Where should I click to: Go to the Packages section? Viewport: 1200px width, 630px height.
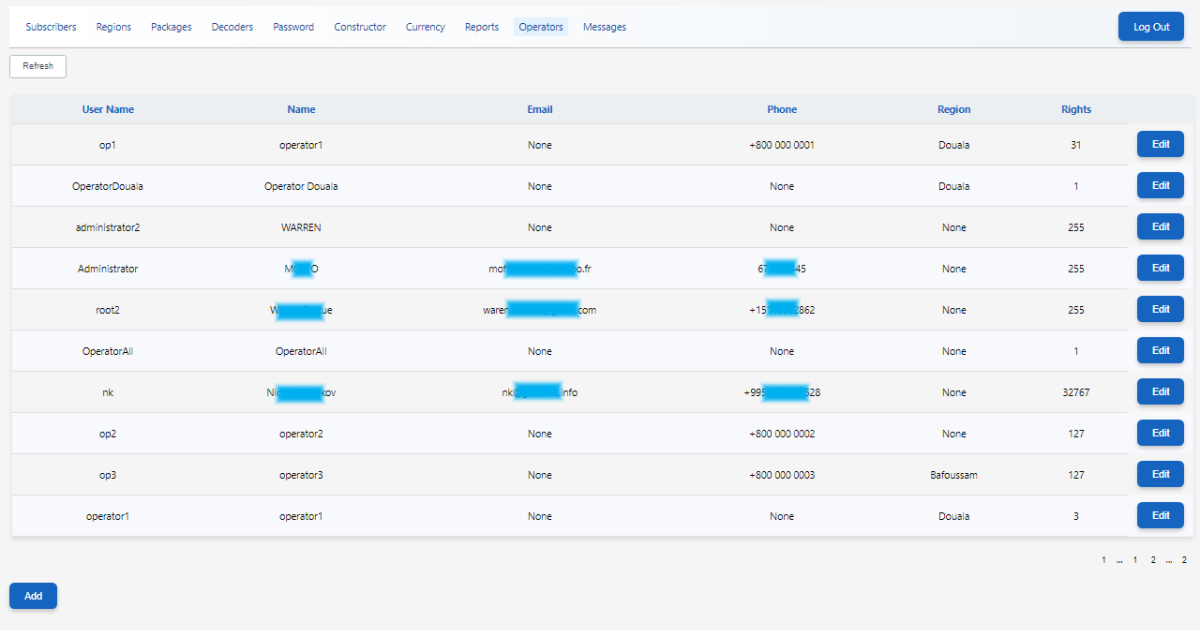[171, 27]
